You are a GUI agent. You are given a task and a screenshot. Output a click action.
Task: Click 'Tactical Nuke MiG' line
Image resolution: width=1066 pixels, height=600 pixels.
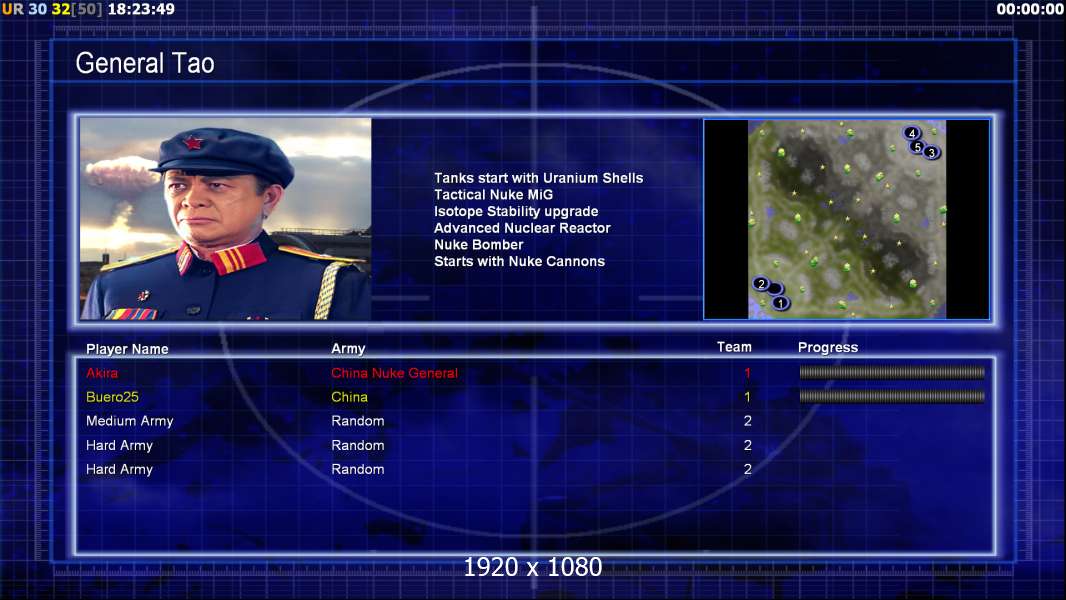click(x=494, y=194)
